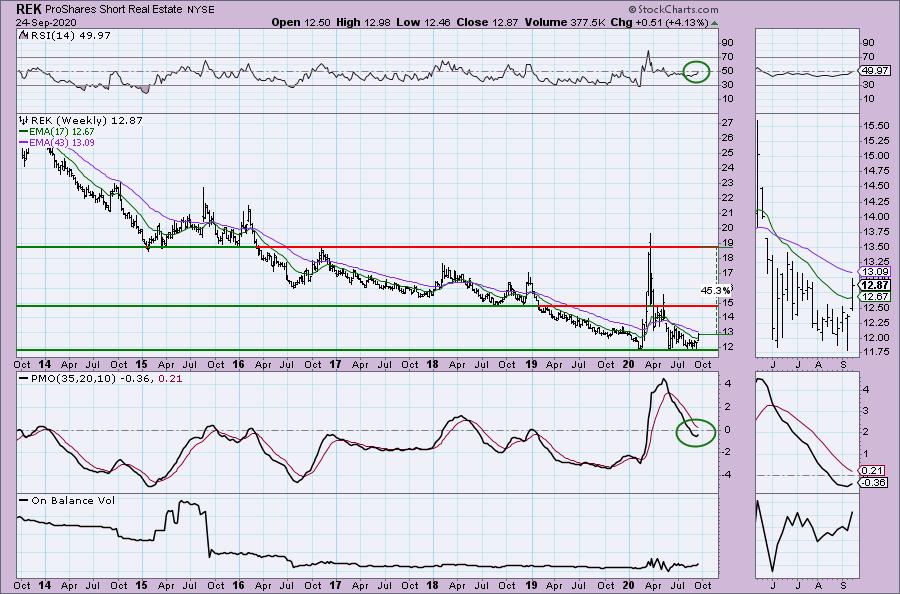Image resolution: width=900 pixels, height=594 pixels.
Task: Click the Volume 377.5K quote value
Action: tap(564, 22)
